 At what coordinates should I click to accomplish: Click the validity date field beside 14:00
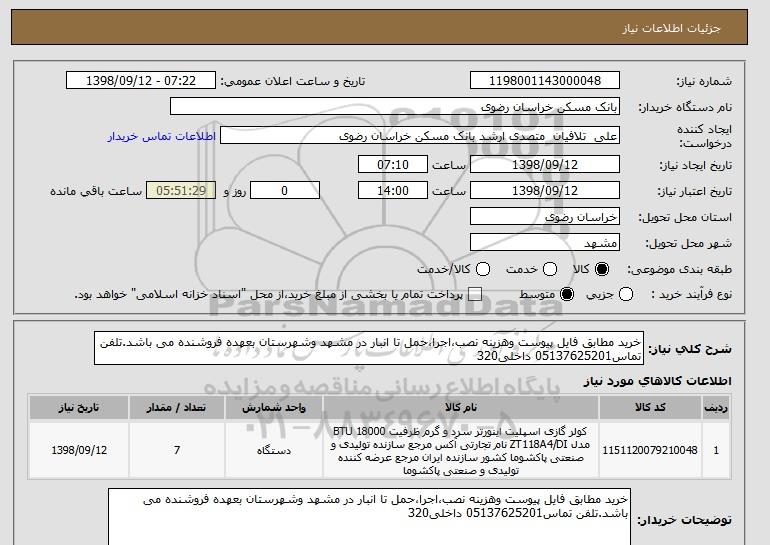click(x=545, y=191)
